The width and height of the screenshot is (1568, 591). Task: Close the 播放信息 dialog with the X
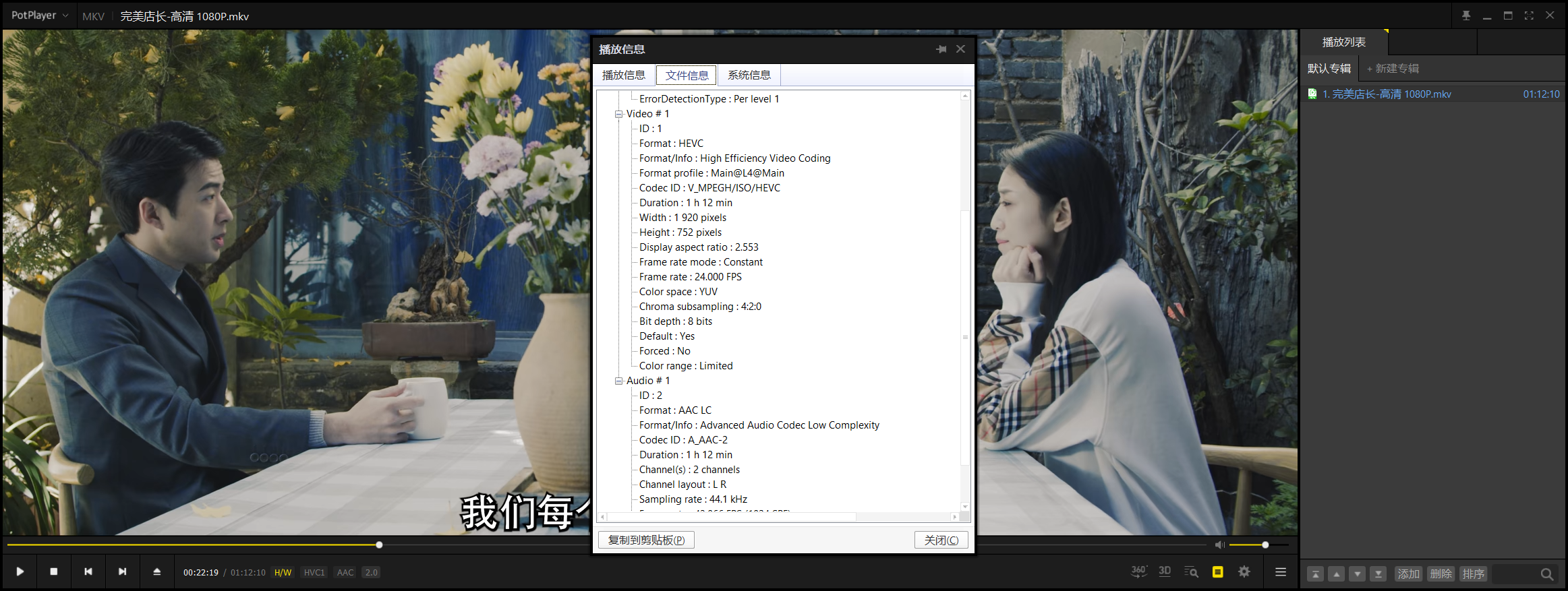click(960, 49)
